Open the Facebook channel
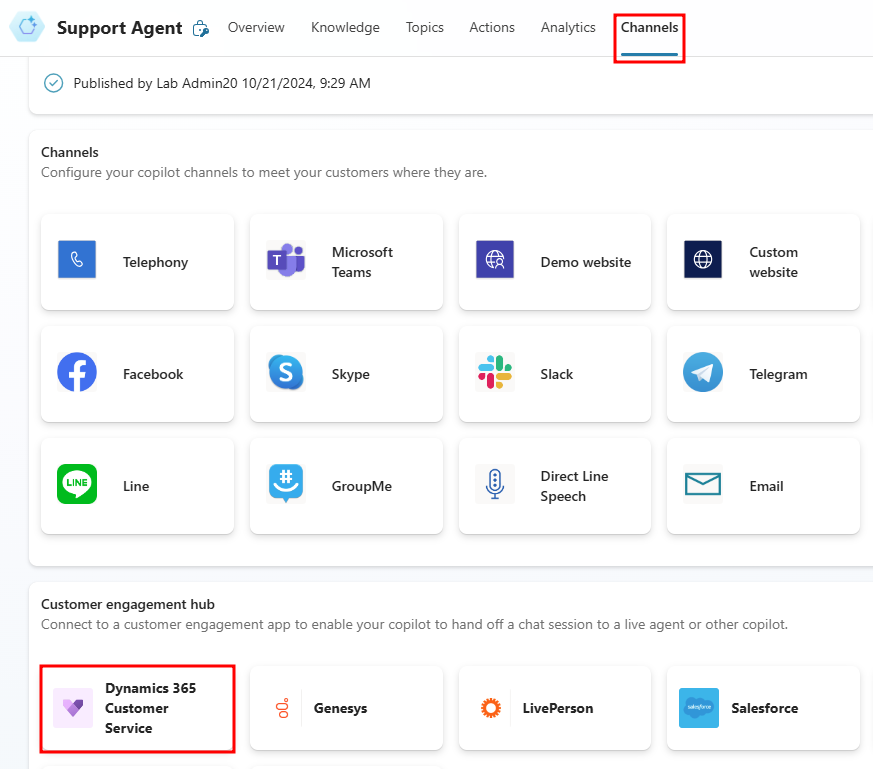The width and height of the screenshot is (873, 769). (137, 373)
